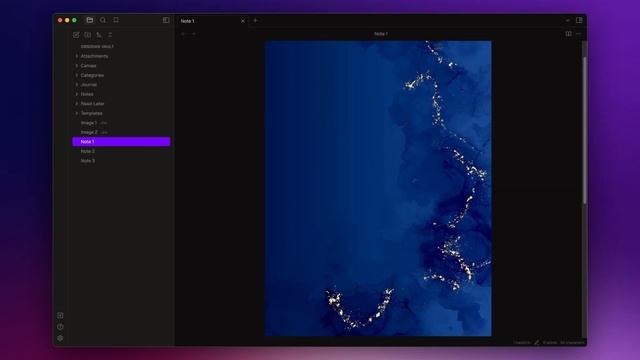
Task: Open the tab list dropdown arrow
Action: pos(568,20)
